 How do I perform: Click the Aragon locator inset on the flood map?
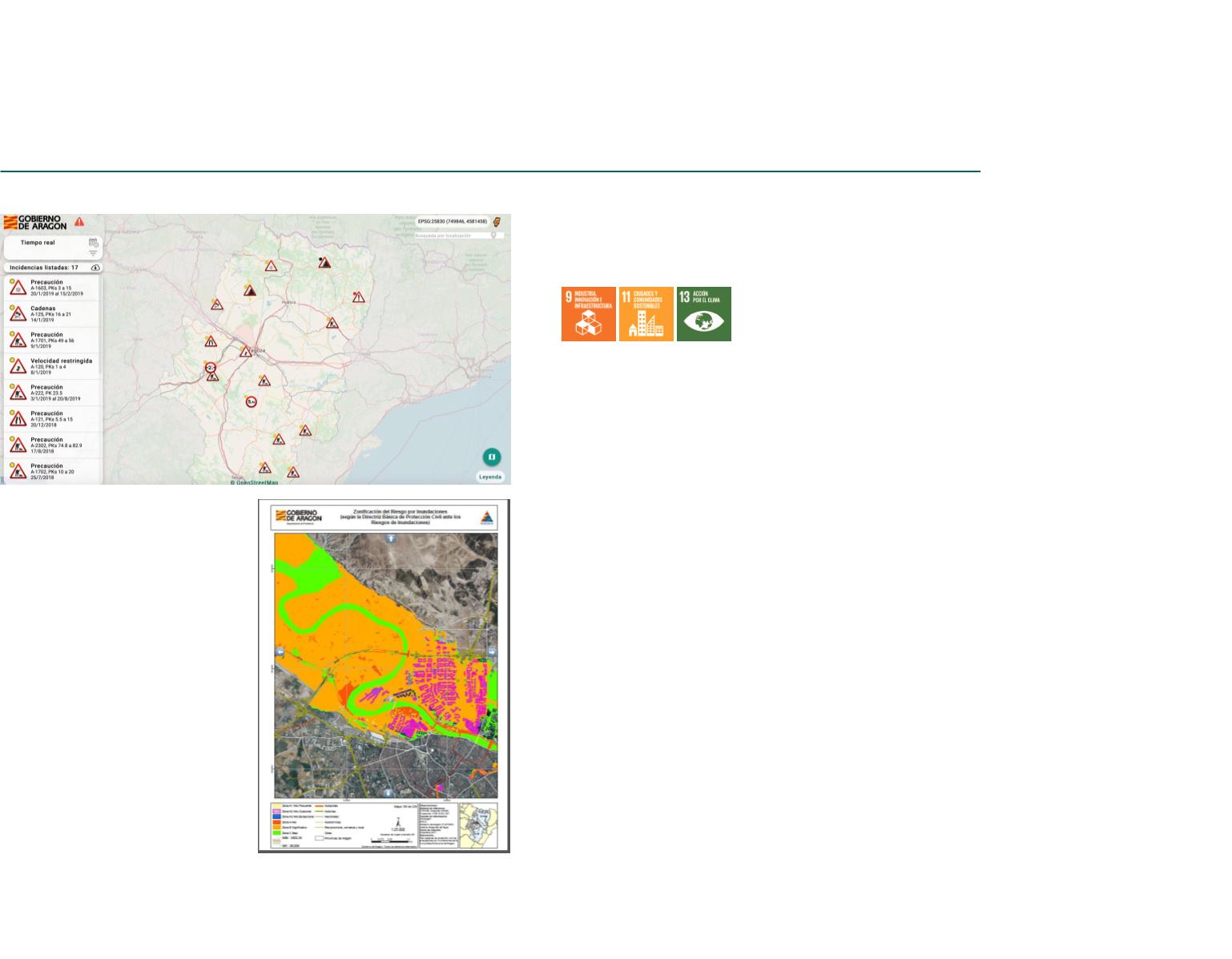click(x=479, y=825)
